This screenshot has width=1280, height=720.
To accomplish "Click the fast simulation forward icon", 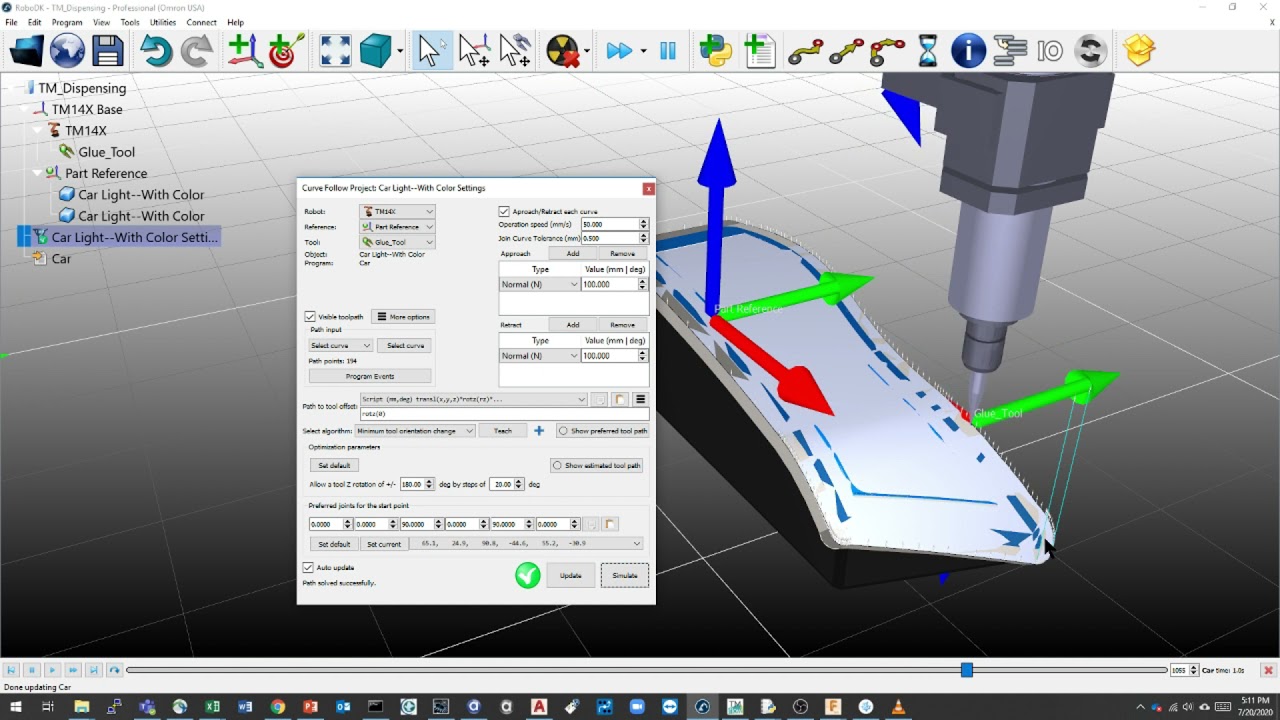I will (620, 50).
